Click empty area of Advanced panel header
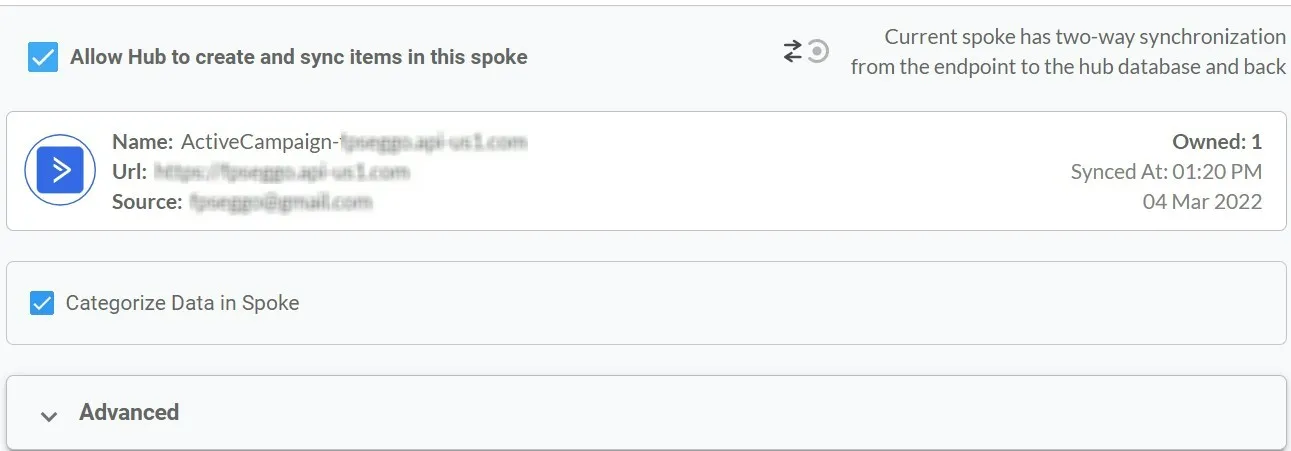This screenshot has width=1291, height=451. click(x=730, y=412)
